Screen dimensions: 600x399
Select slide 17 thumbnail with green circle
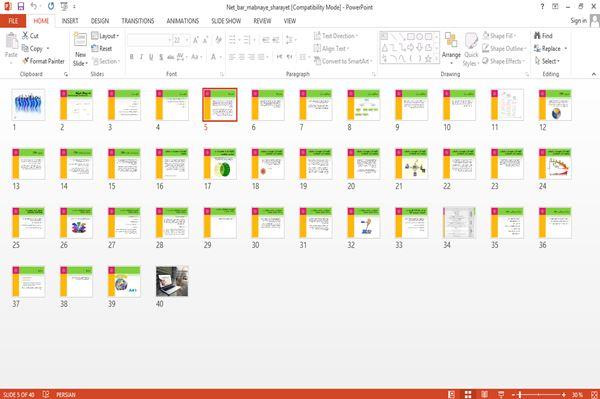pos(220,163)
